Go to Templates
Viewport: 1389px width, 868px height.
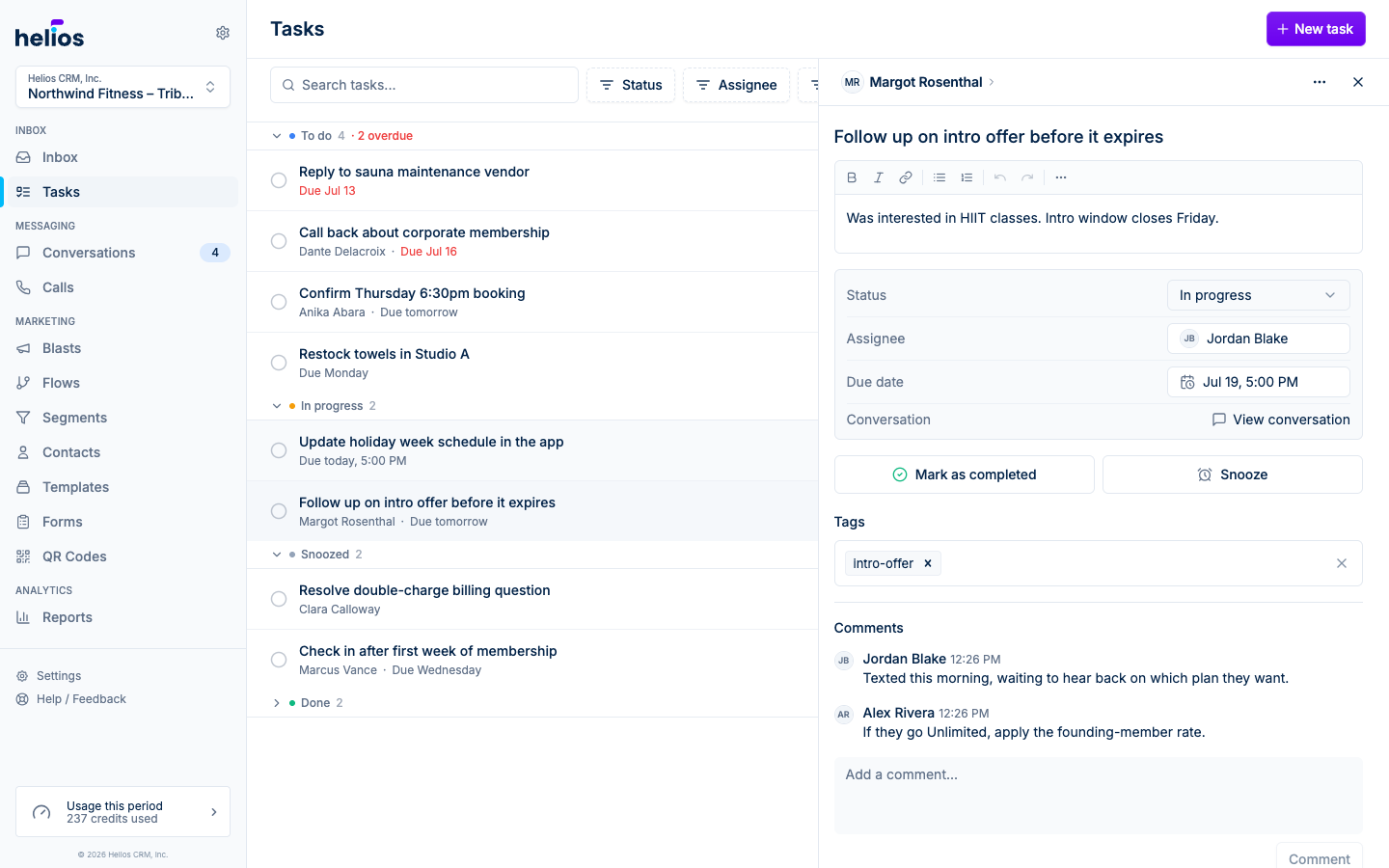click(x=123, y=487)
